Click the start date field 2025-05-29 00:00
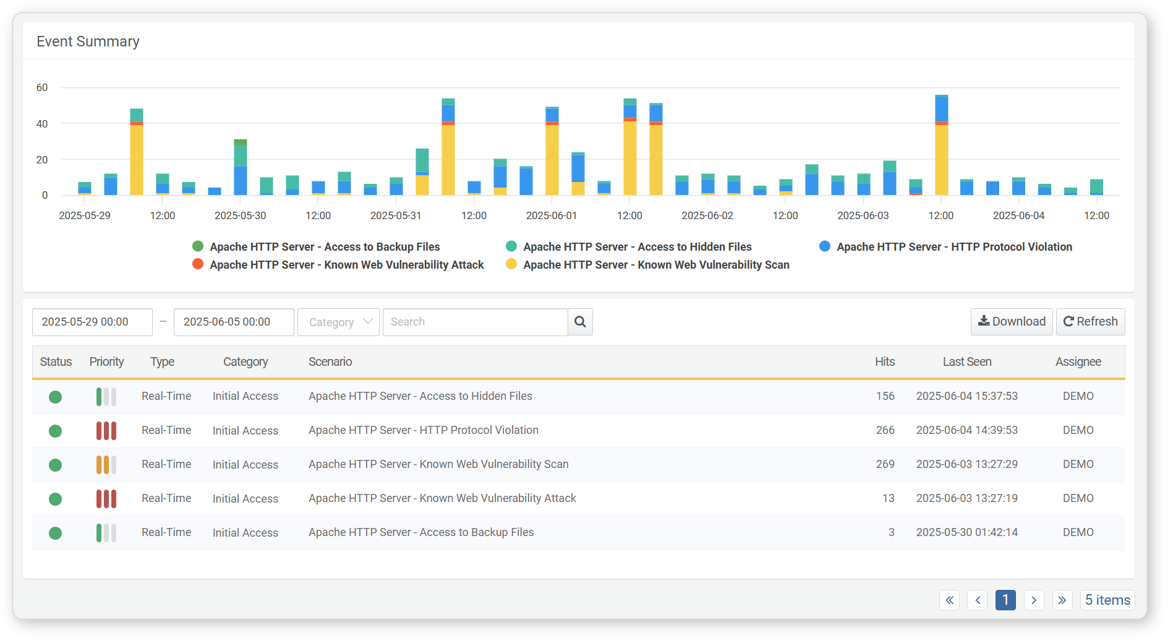The width and height of the screenshot is (1168, 640). tap(92, 322)
